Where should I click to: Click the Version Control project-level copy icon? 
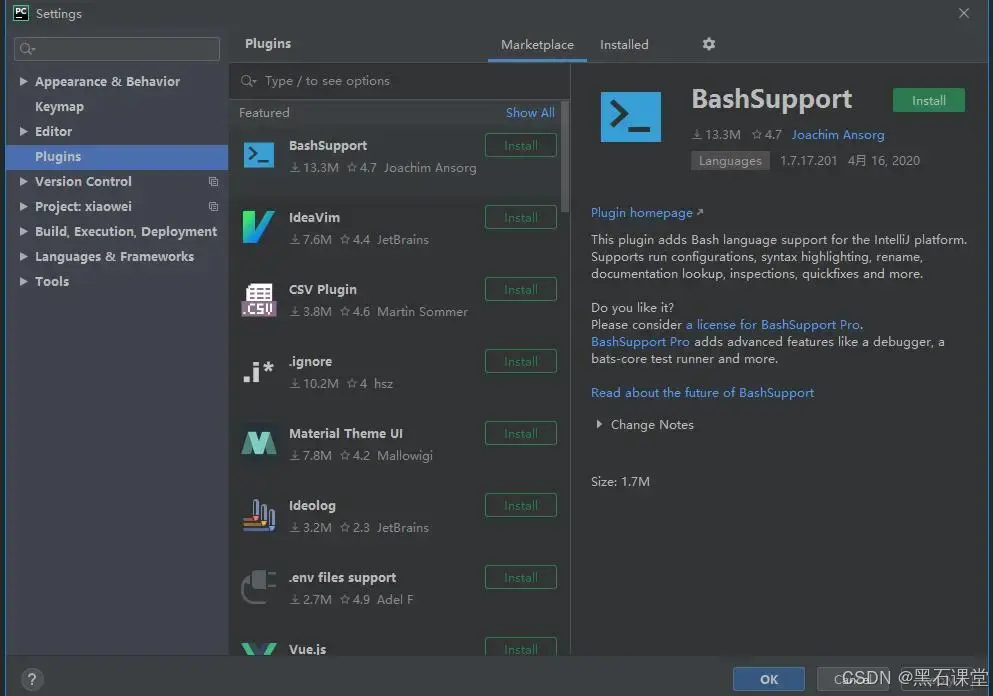click(213, 182)
